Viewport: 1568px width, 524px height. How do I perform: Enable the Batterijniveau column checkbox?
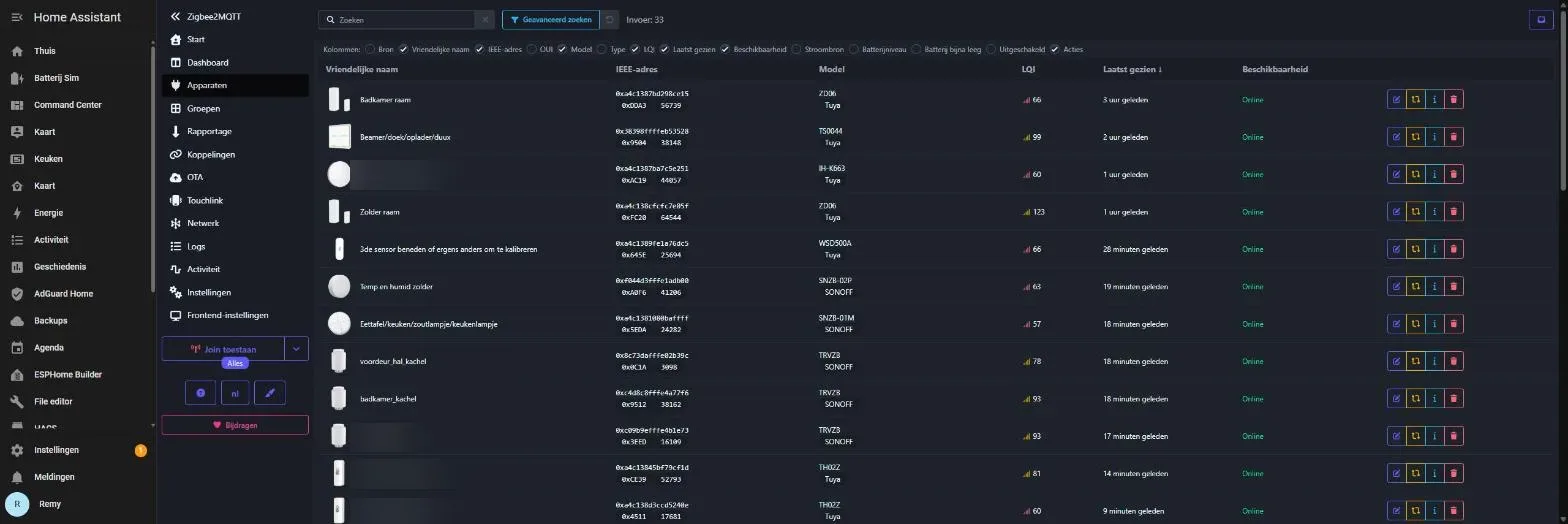point(854,49)
